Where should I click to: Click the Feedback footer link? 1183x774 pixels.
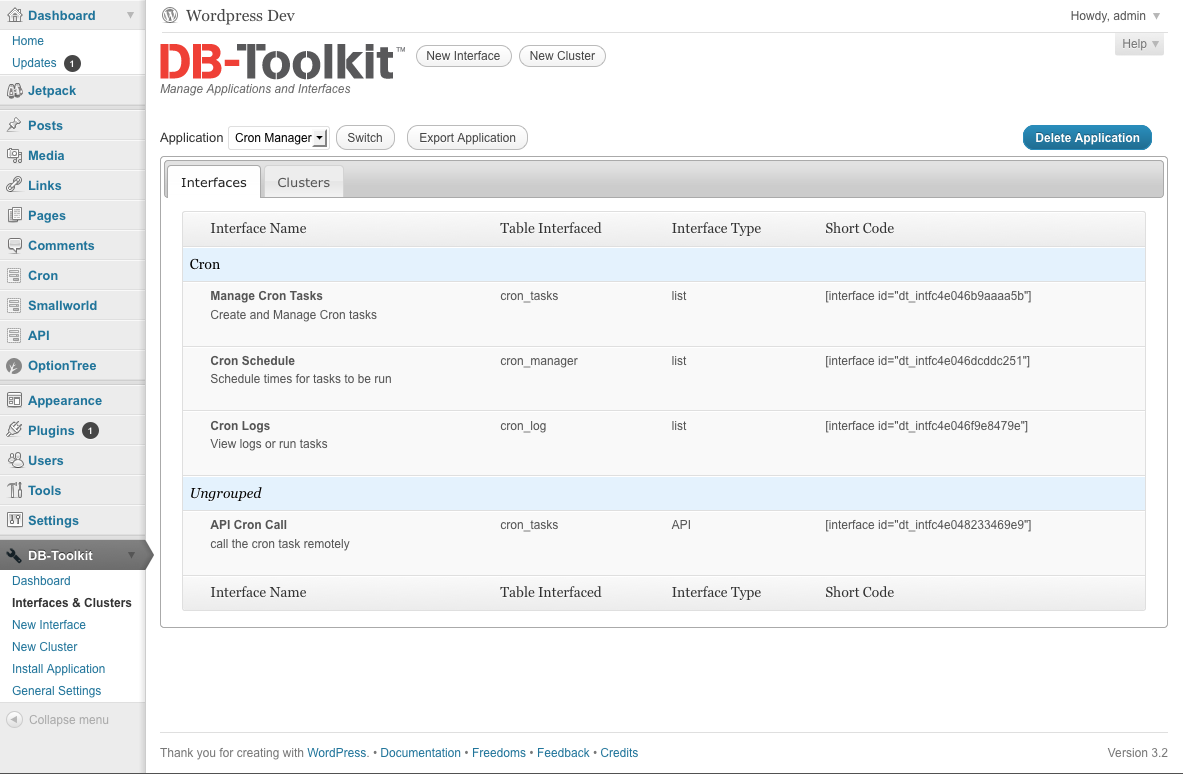(564, 753)
